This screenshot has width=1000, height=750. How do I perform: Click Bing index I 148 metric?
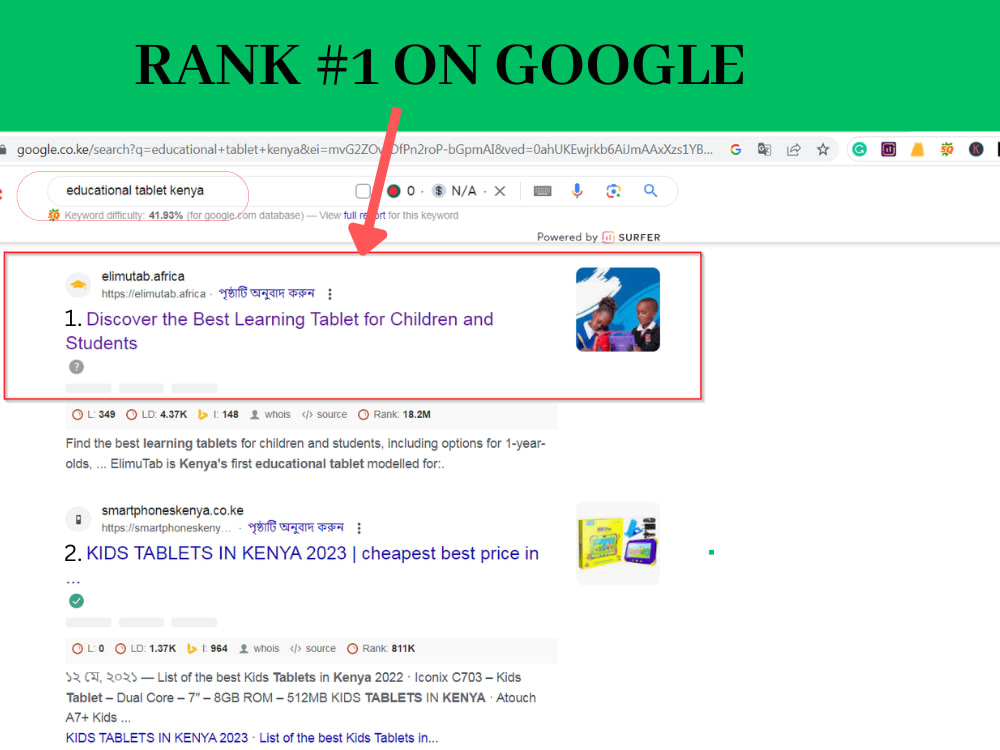coord(218,415)
